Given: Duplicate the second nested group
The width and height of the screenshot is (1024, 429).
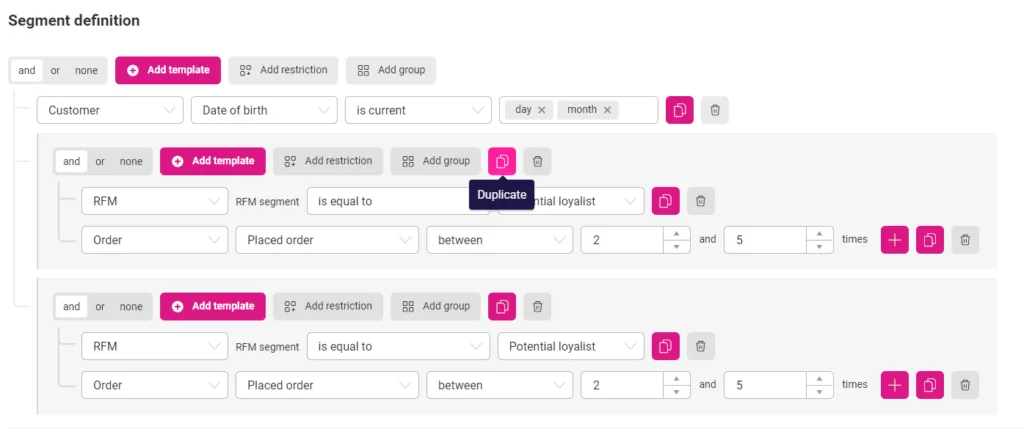Looking at the screenshot, I should coord(502,306).
